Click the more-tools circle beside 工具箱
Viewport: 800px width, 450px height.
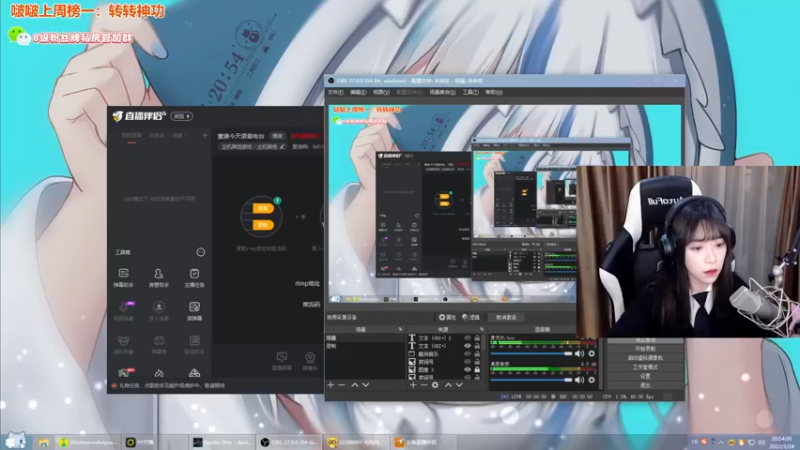pyautogui.click(x=201, y=252)
